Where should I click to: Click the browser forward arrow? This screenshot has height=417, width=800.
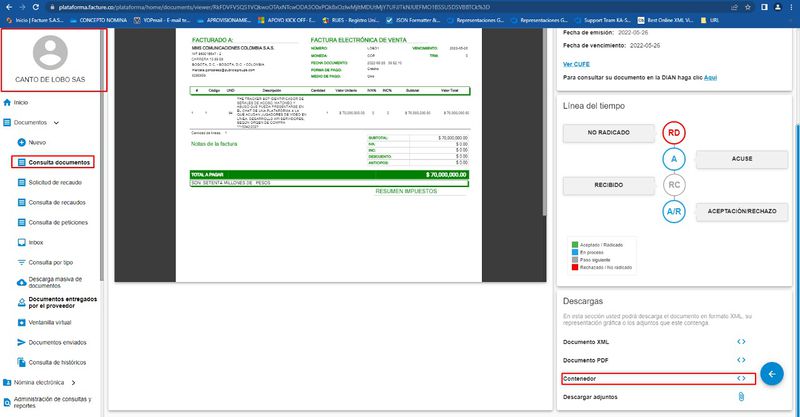tap(22, 7)
